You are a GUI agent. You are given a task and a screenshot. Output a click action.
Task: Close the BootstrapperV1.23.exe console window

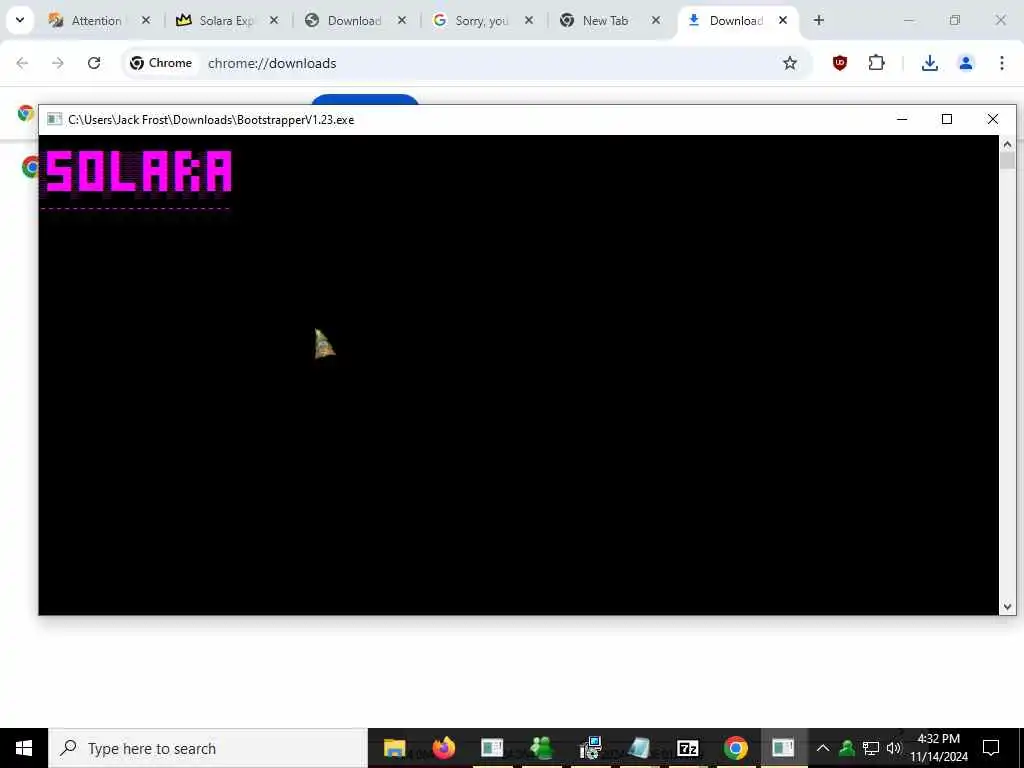993,119
